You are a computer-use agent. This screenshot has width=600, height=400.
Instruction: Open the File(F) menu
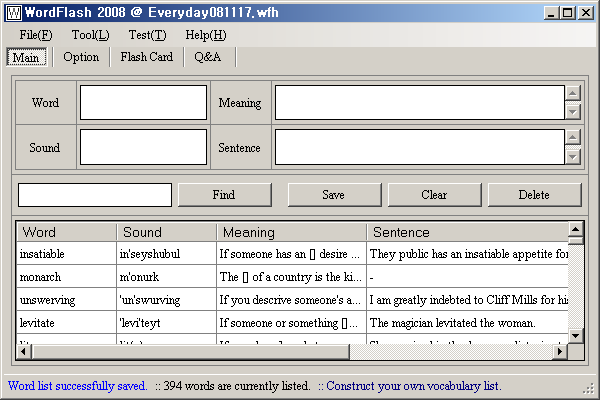[x=36, y=35]
